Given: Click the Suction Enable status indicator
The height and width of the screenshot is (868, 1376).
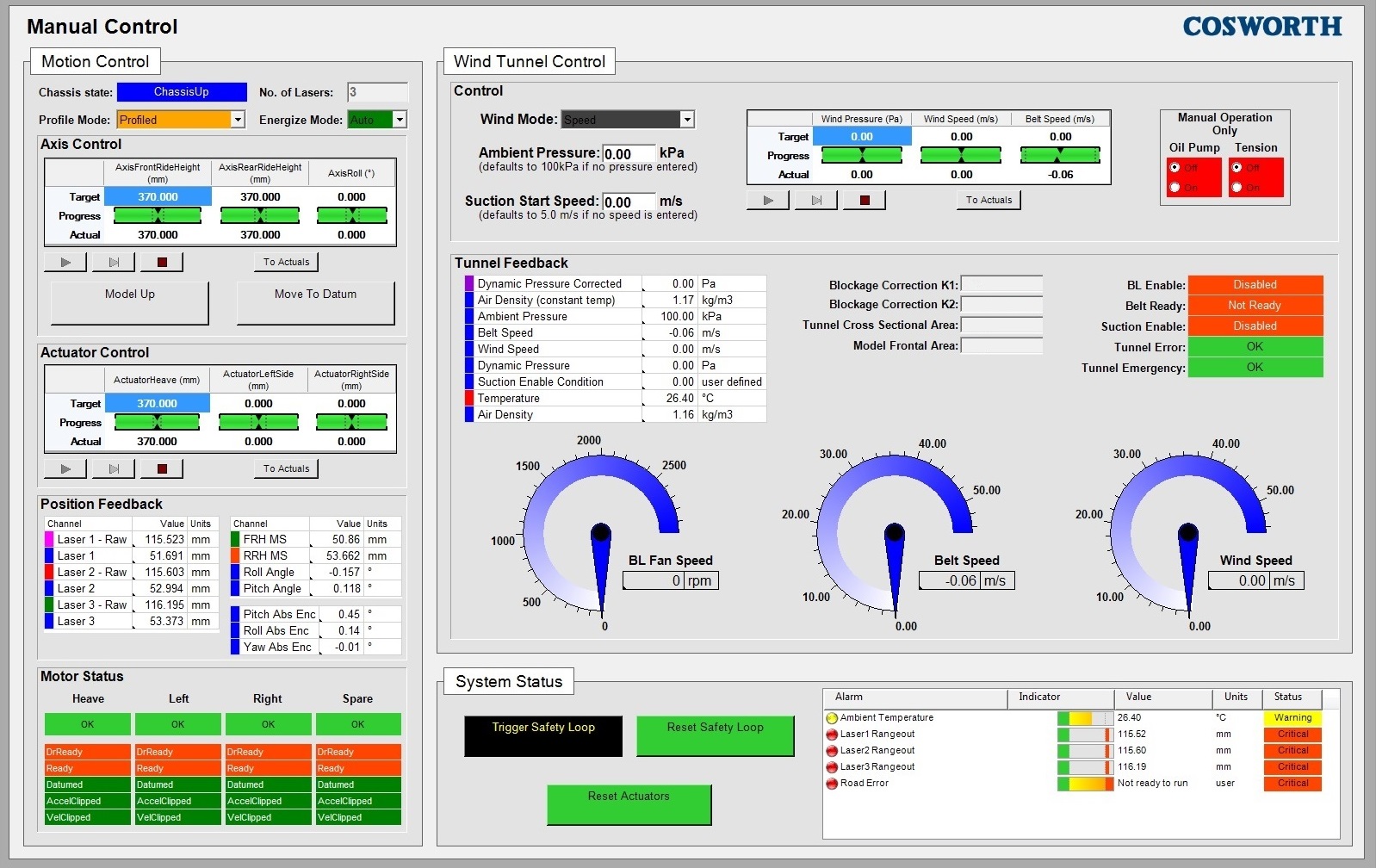Looking at the screenshot, I should pos(1255,326).
